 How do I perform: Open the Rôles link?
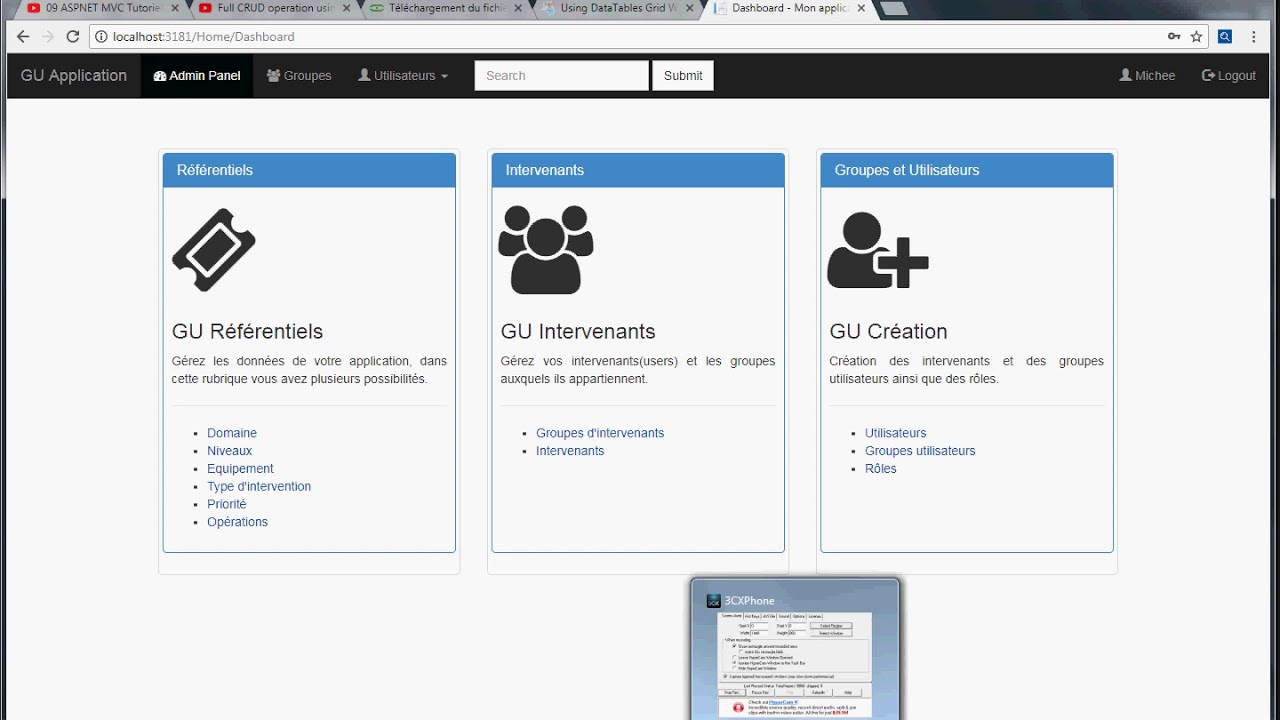pyautogui.click(x=881, y=469)
